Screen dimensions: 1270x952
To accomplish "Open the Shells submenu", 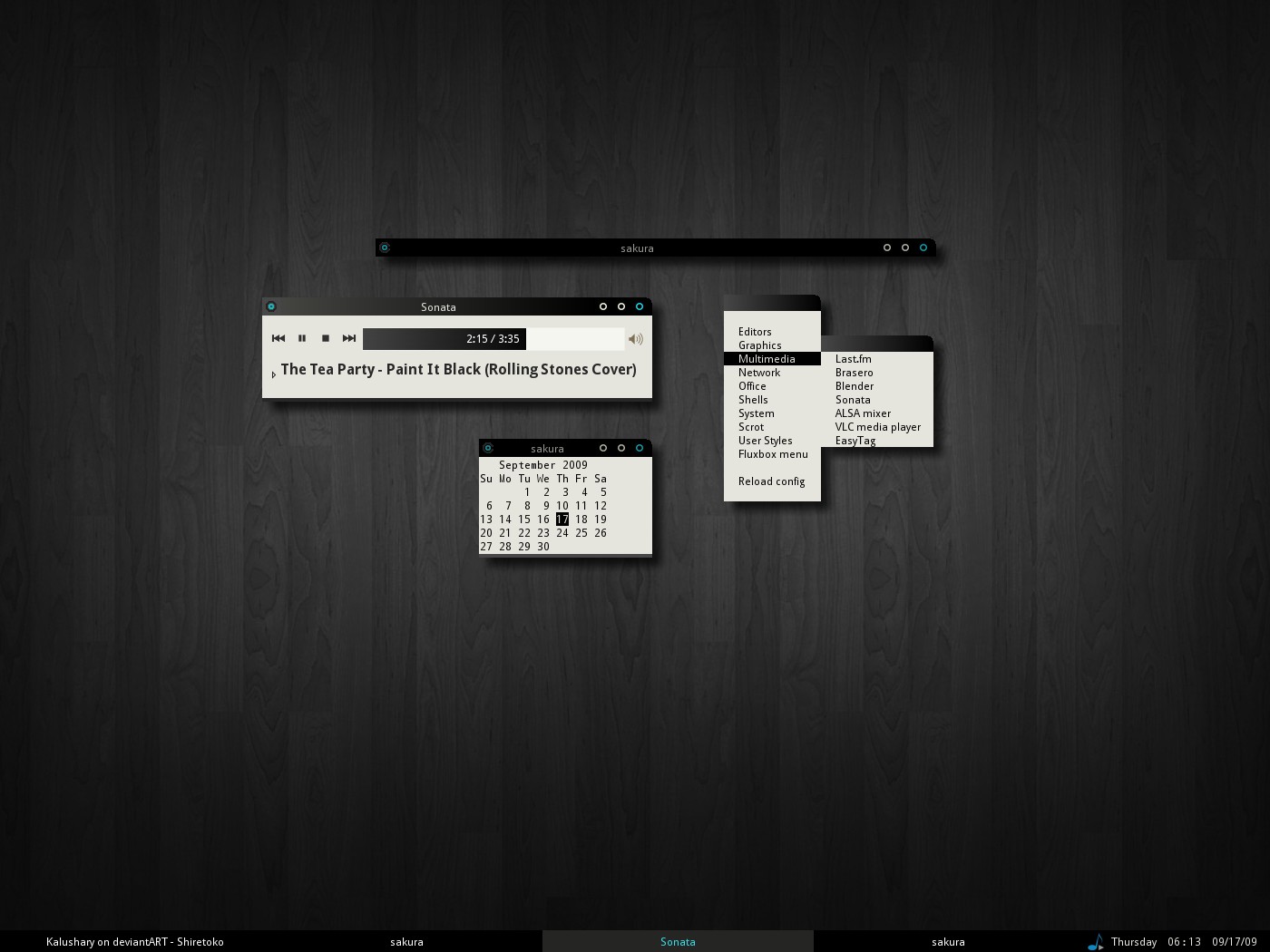I will 772,400.
